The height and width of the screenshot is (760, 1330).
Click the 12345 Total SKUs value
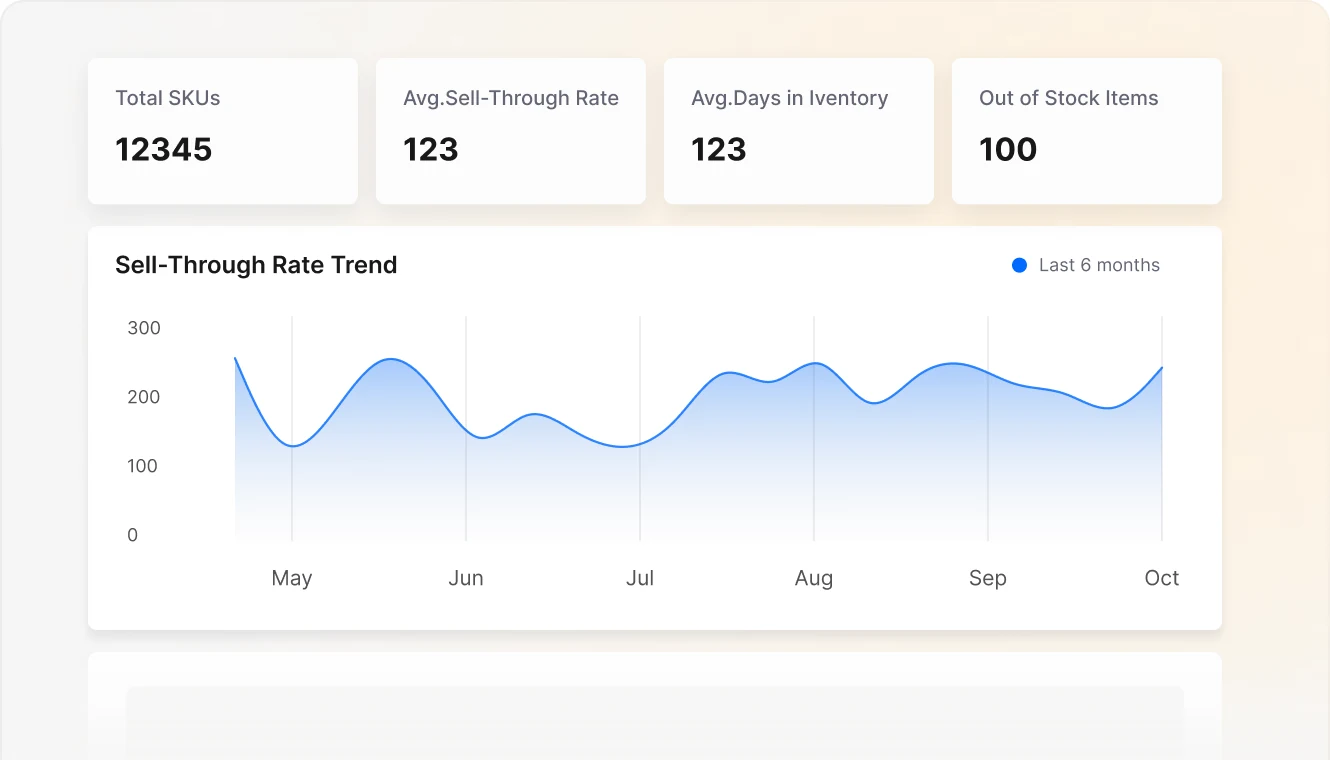pyautogui.click(x=164, y=150)
